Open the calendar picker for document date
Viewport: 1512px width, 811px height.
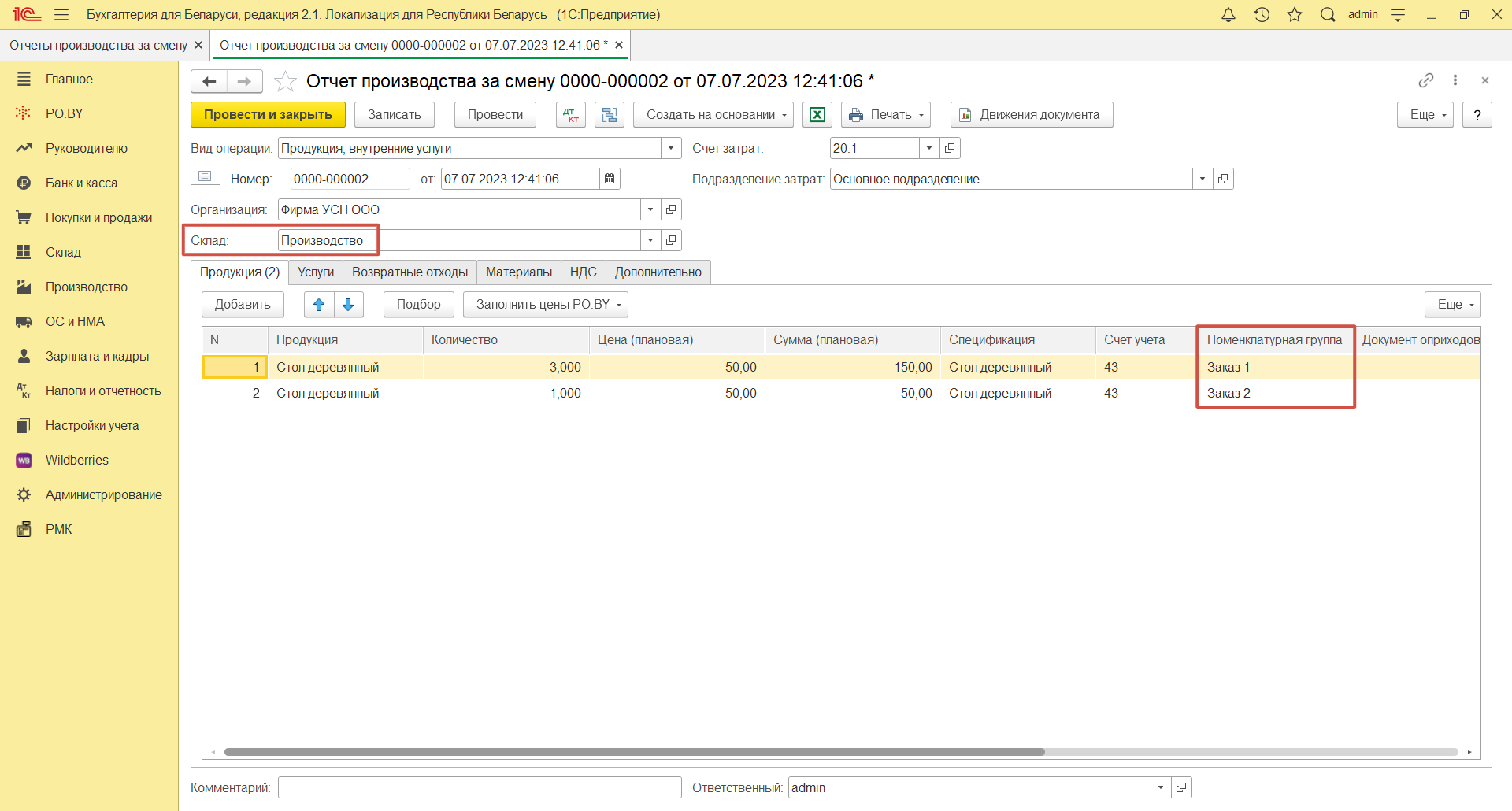click(610, 179)
